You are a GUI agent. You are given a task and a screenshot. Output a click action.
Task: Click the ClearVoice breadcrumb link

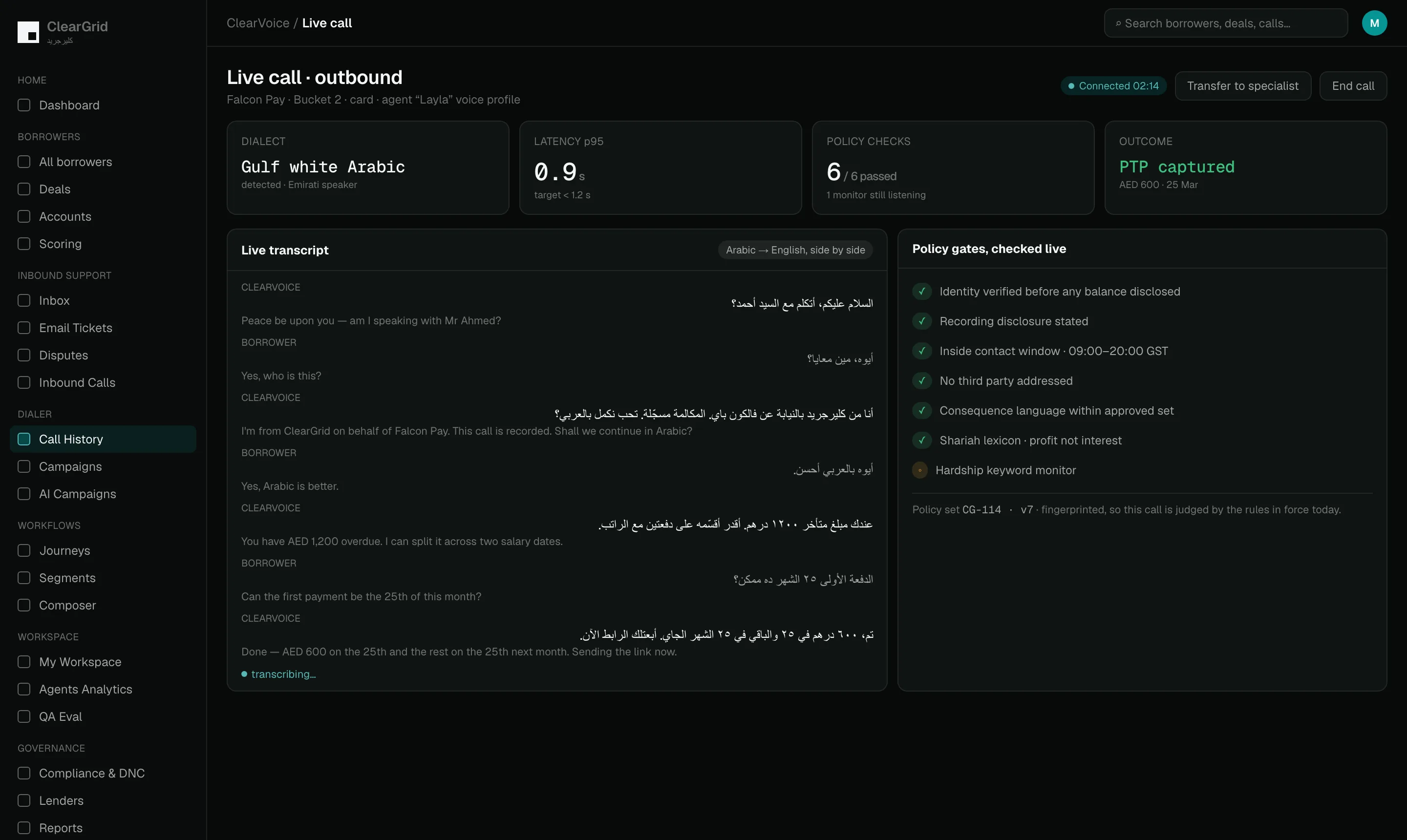pos(257,23)
